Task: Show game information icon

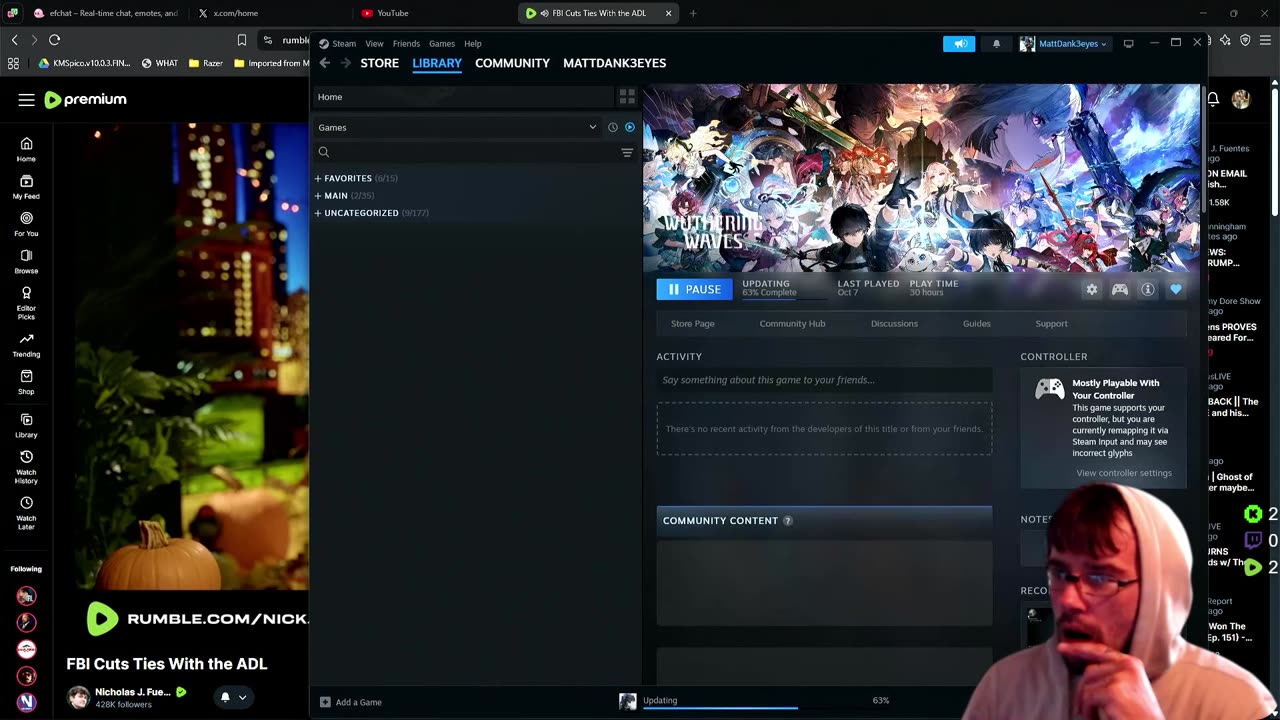Action: [1148, 289]
